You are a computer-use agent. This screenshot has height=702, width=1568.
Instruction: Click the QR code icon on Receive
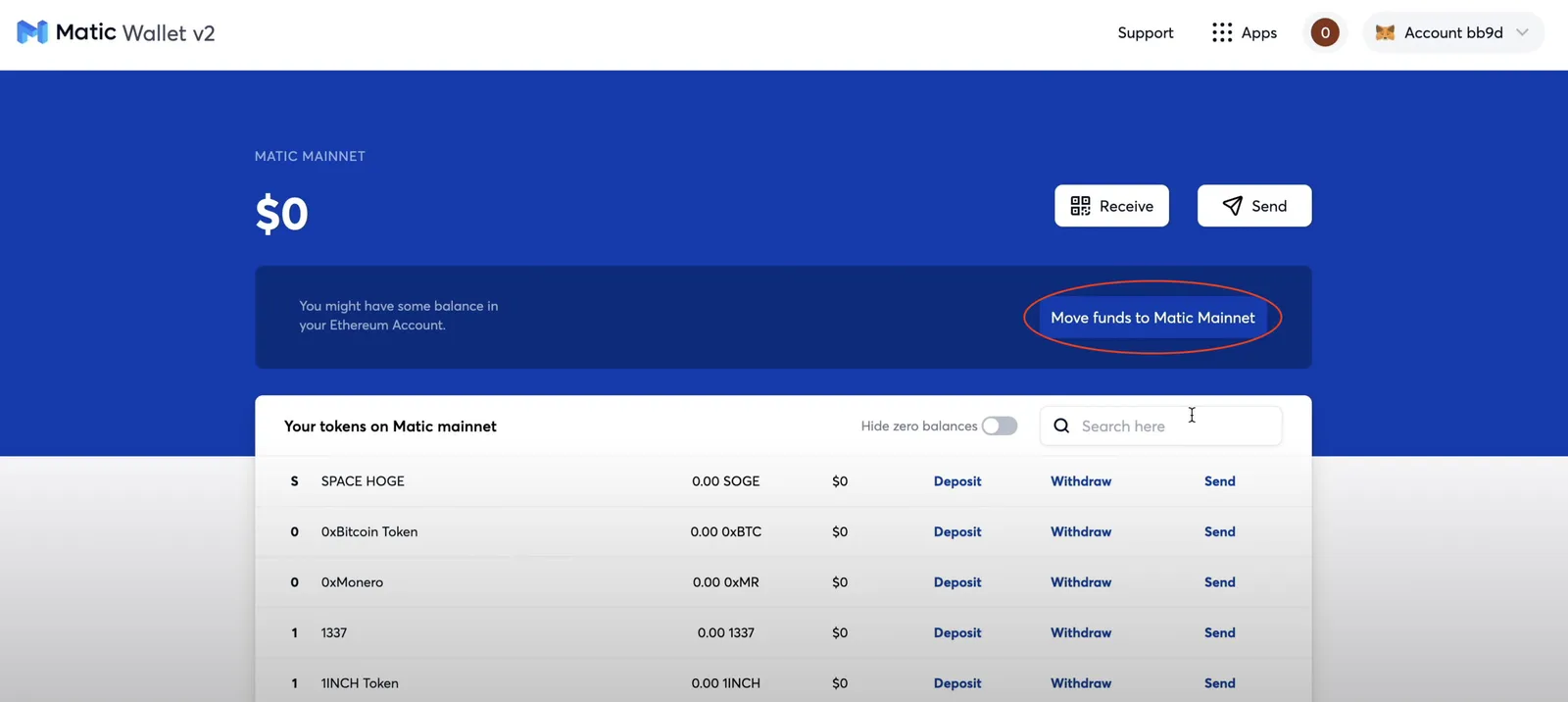(1080, 206)
